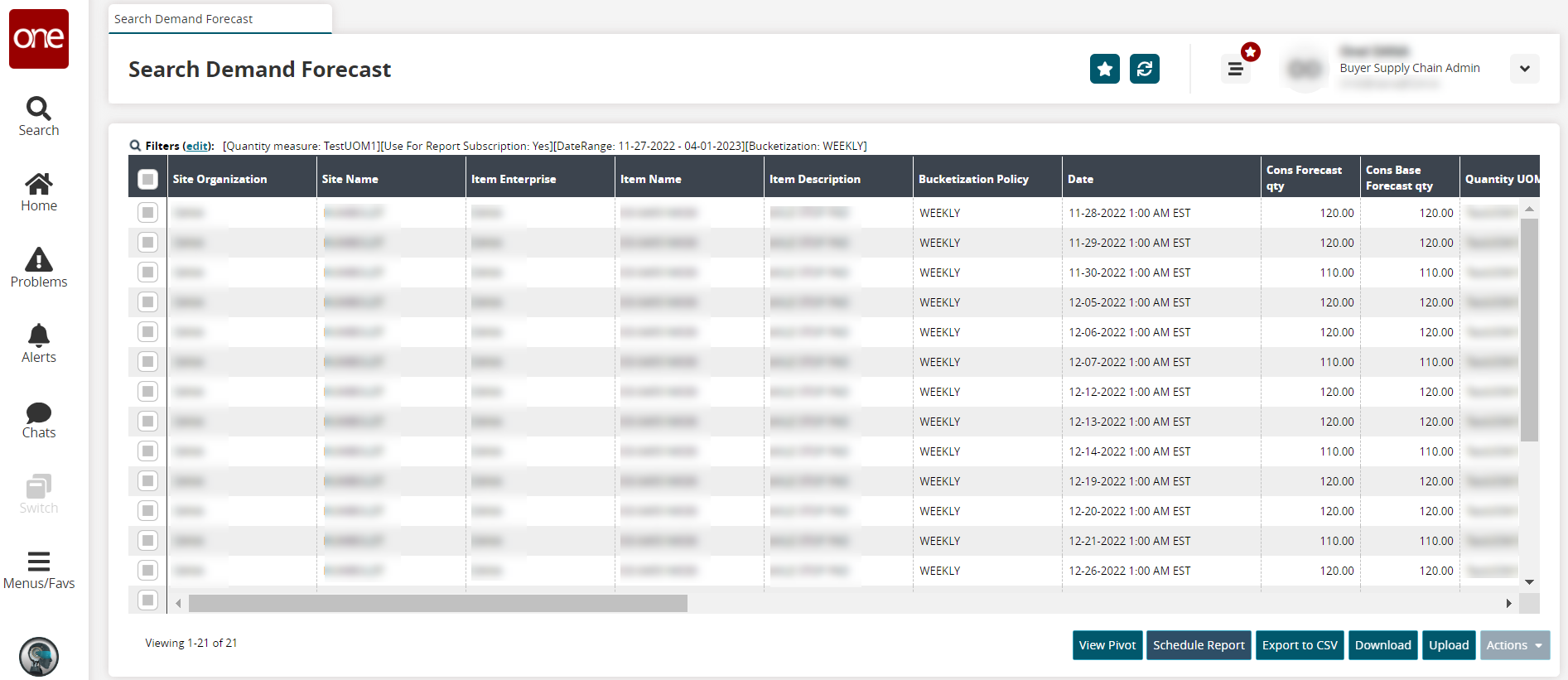Select the Search Demand Forecast tab
1568x680 pixels.
(x=220, y=18)
